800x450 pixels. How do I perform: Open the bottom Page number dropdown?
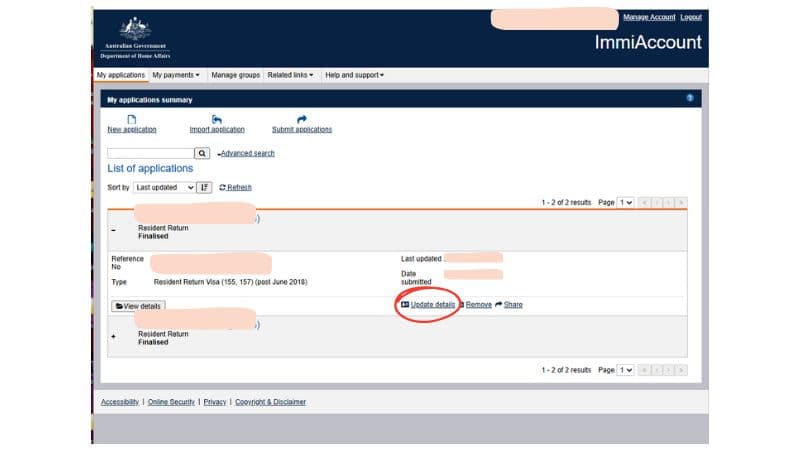pos(626,370)
